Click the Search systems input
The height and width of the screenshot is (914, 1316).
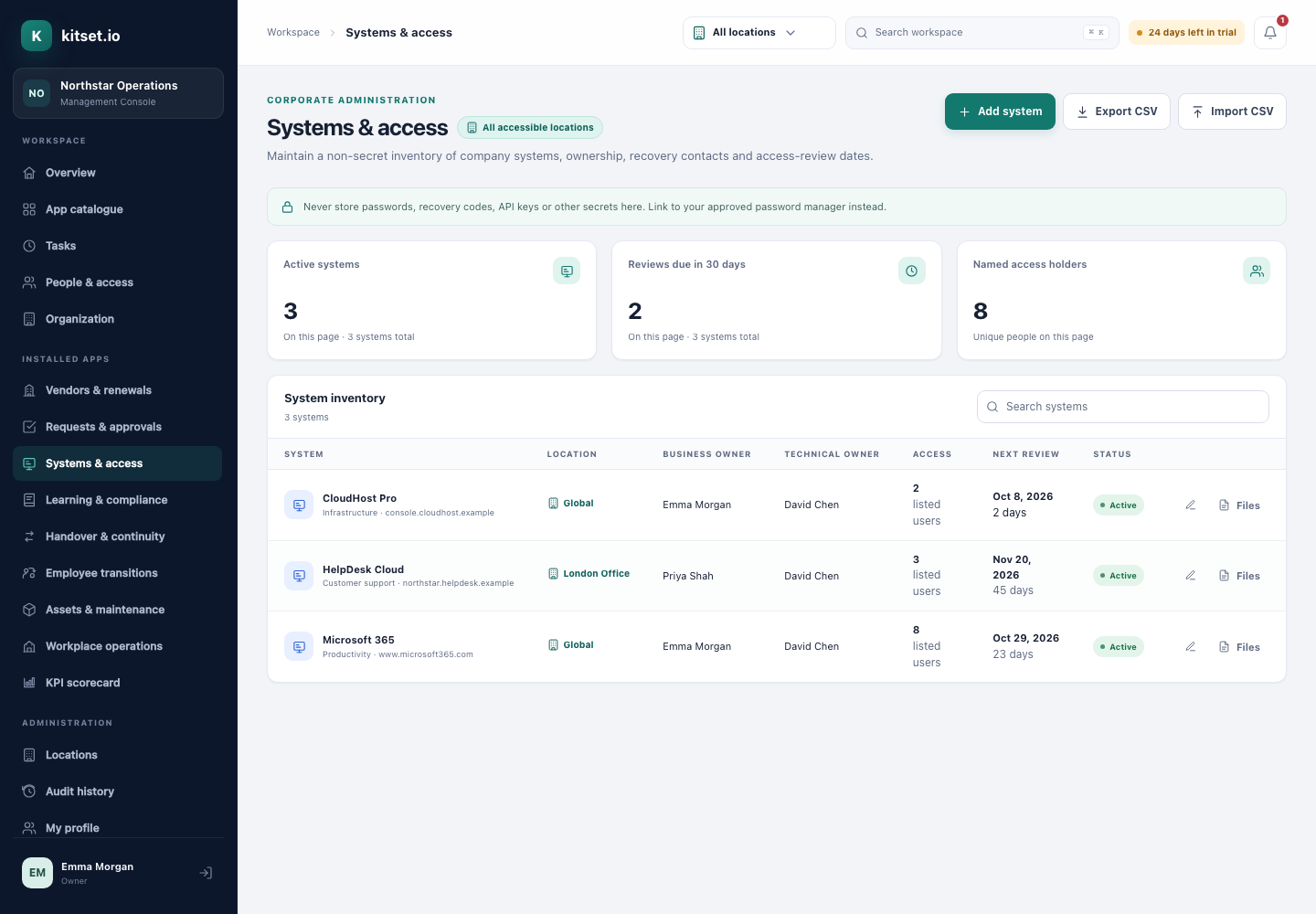click(x=1122, y=407)
